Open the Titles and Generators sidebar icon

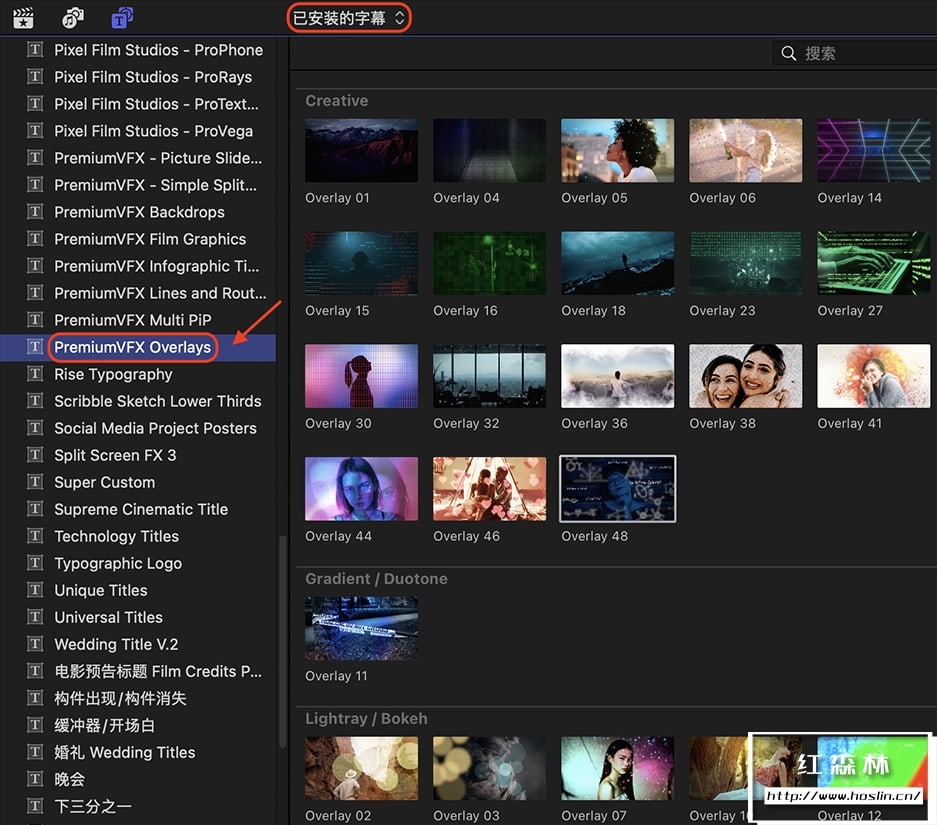click(123, 18)
